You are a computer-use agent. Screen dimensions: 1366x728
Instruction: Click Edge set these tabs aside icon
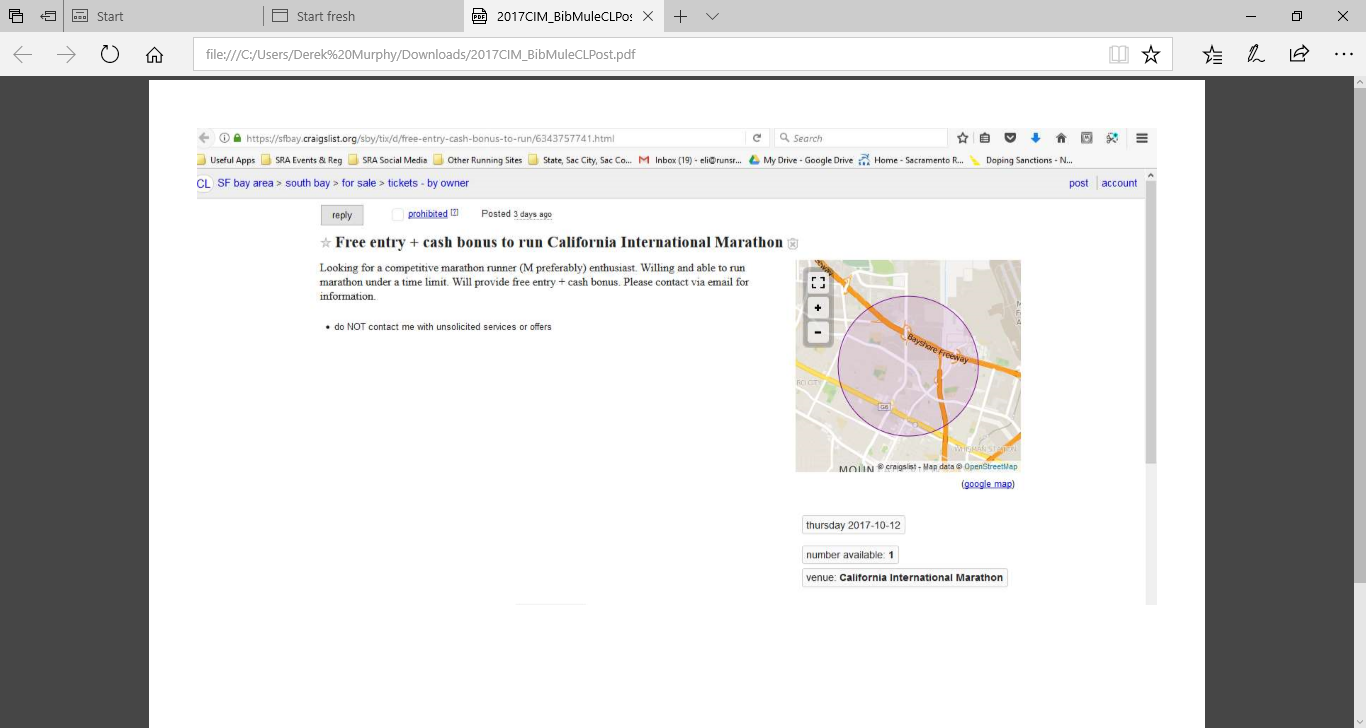[49, 16]
